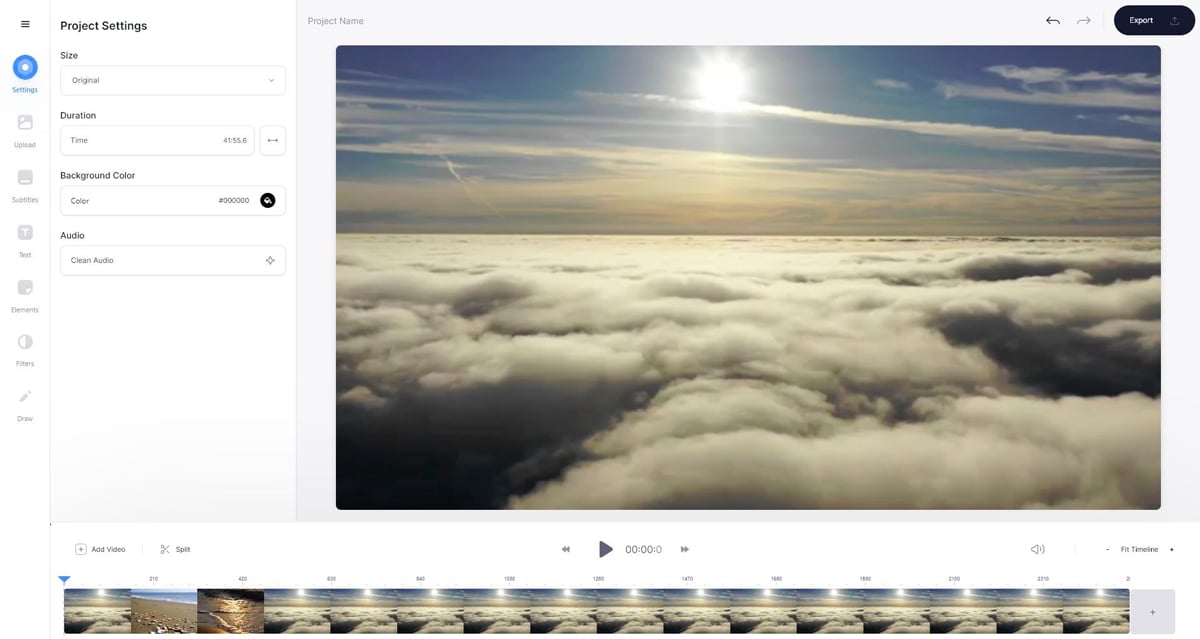1200x639 pixels.
Task: Click Add Video button
Action: (x=100, y=549)
